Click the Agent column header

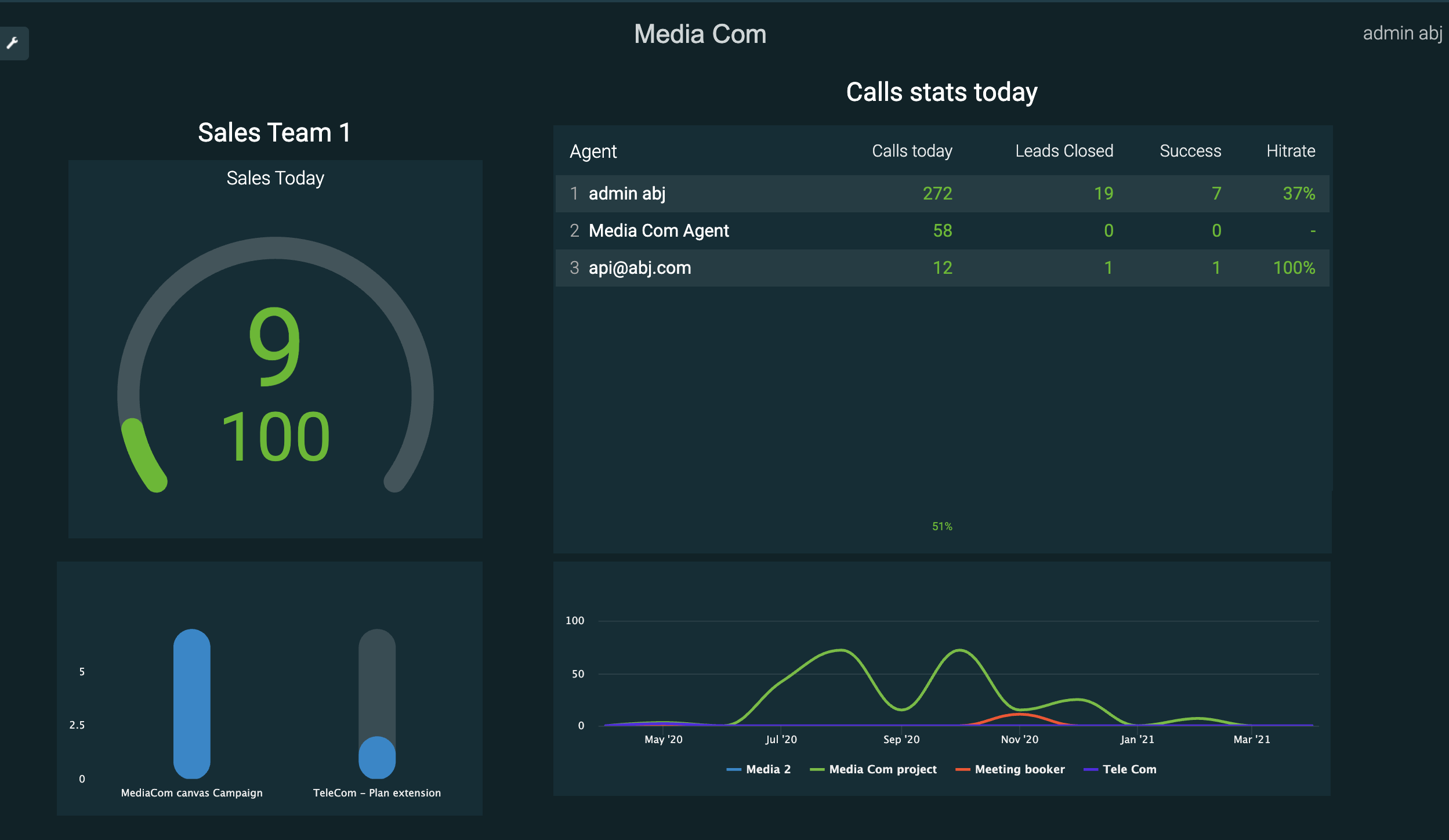[593, 151]
